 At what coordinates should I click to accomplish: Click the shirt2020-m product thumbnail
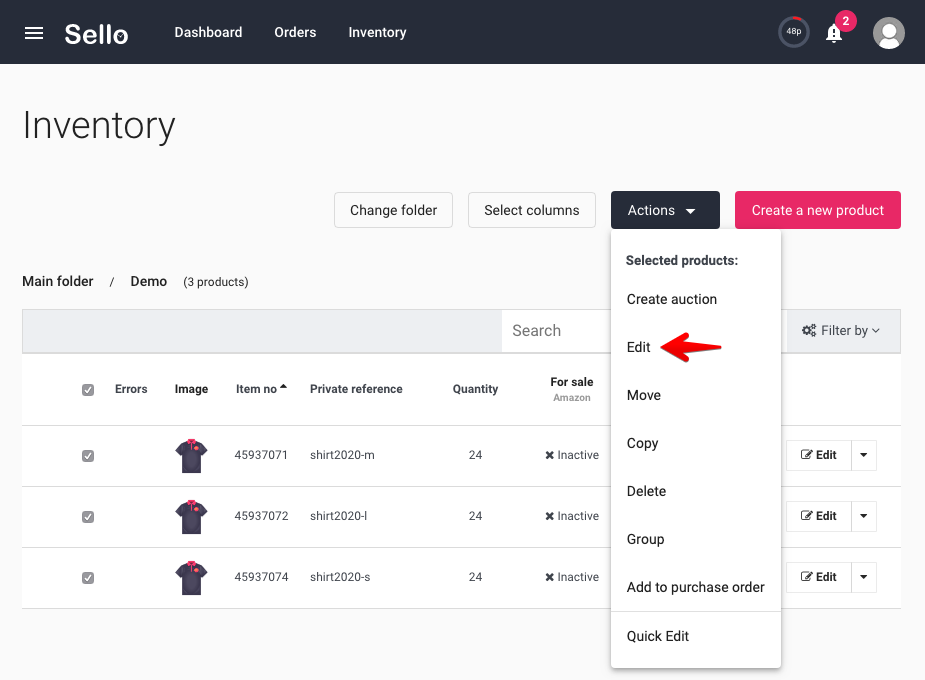coord(191,455)
